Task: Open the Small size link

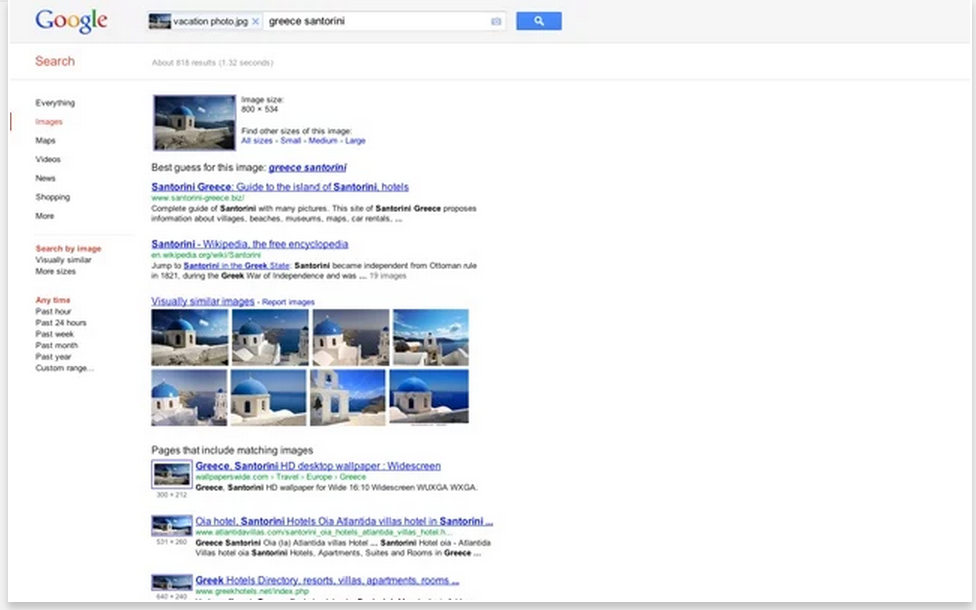Action: pos(291,141)
